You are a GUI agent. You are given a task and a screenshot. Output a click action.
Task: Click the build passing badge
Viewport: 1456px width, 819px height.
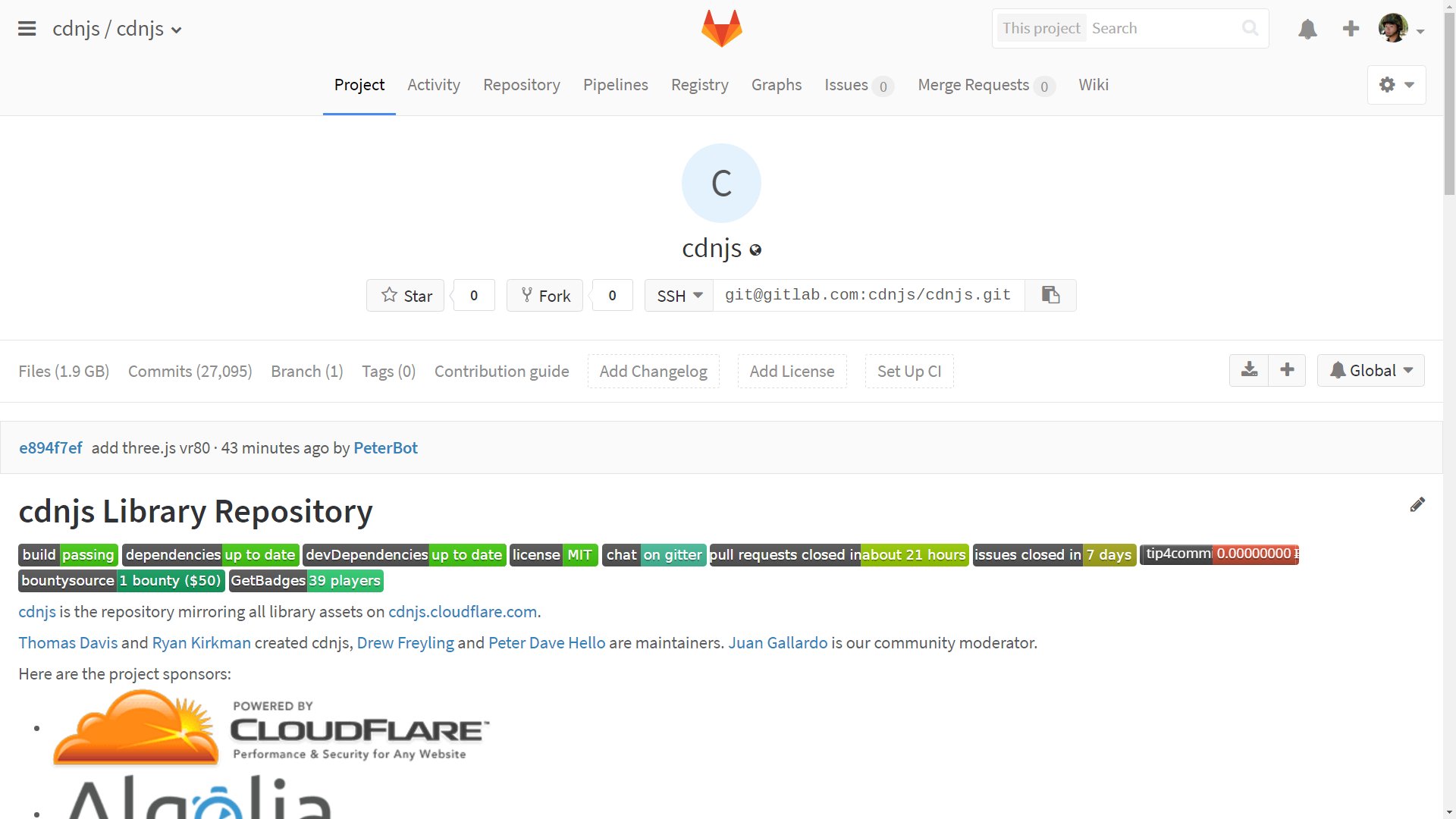click(x=68, y=555)
